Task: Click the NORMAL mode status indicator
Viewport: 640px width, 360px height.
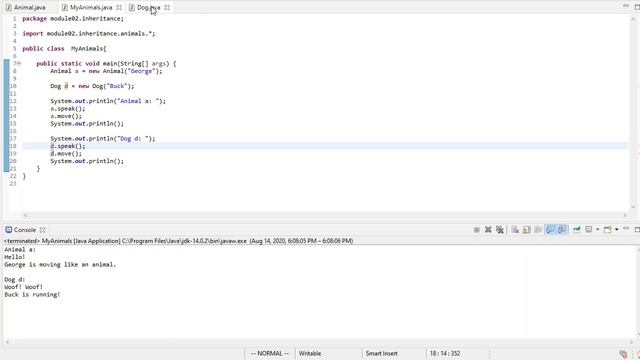Action: point(270,353)
